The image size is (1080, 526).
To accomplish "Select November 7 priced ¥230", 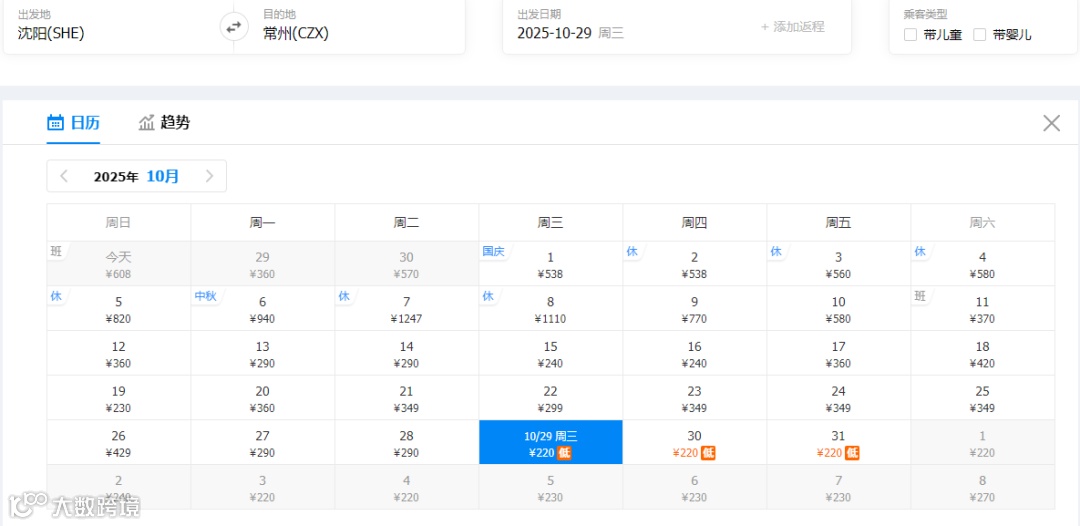I will 839,487.
